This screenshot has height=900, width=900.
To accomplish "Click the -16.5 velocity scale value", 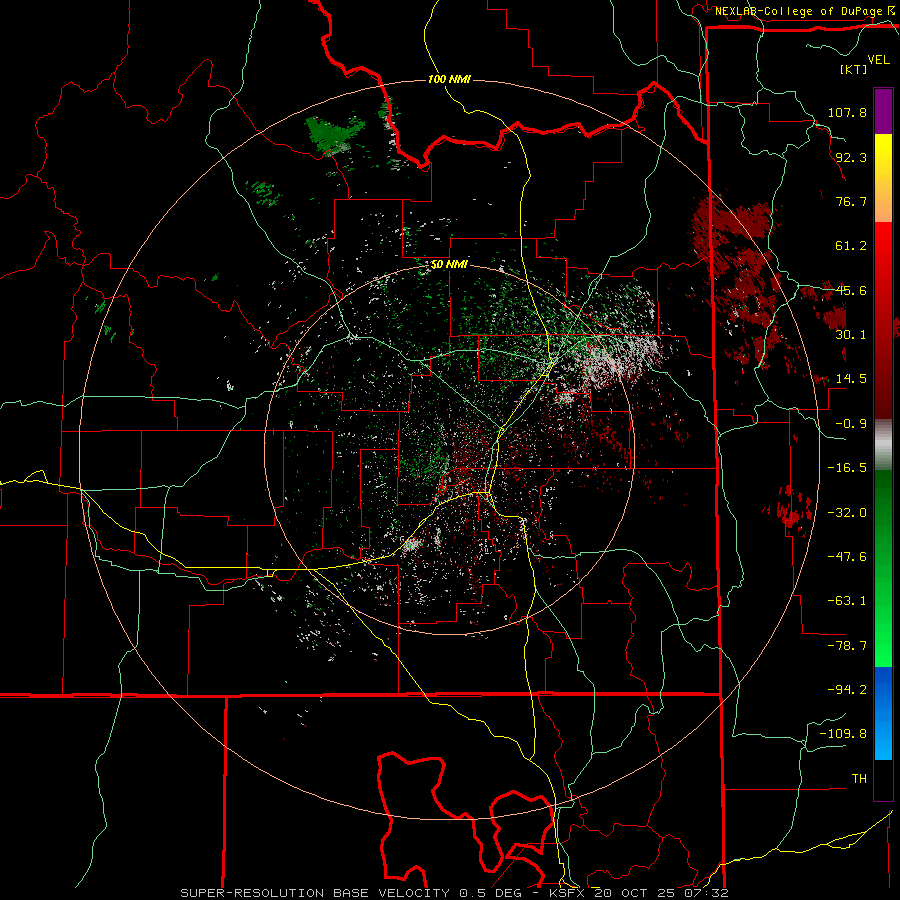I will click(847, 468).
